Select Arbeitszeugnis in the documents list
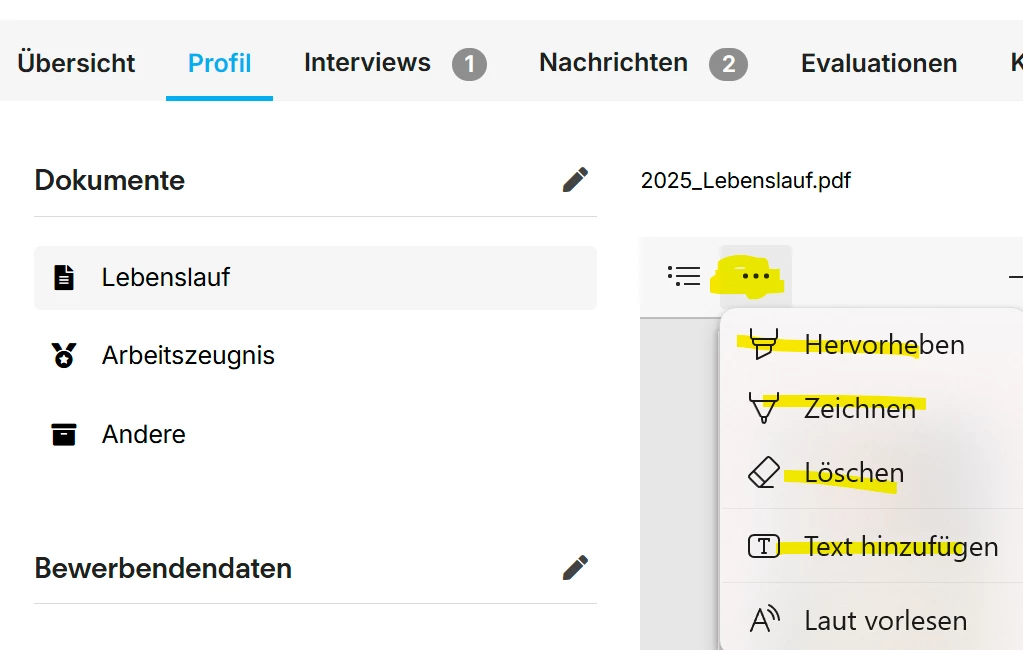This screenshot has height=650, width=1023. (x=188, y=355)
